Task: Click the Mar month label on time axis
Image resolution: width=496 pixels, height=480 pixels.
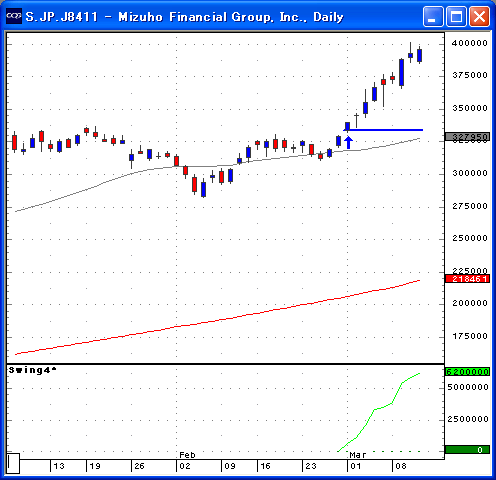Action: click(x=358, y=455)
